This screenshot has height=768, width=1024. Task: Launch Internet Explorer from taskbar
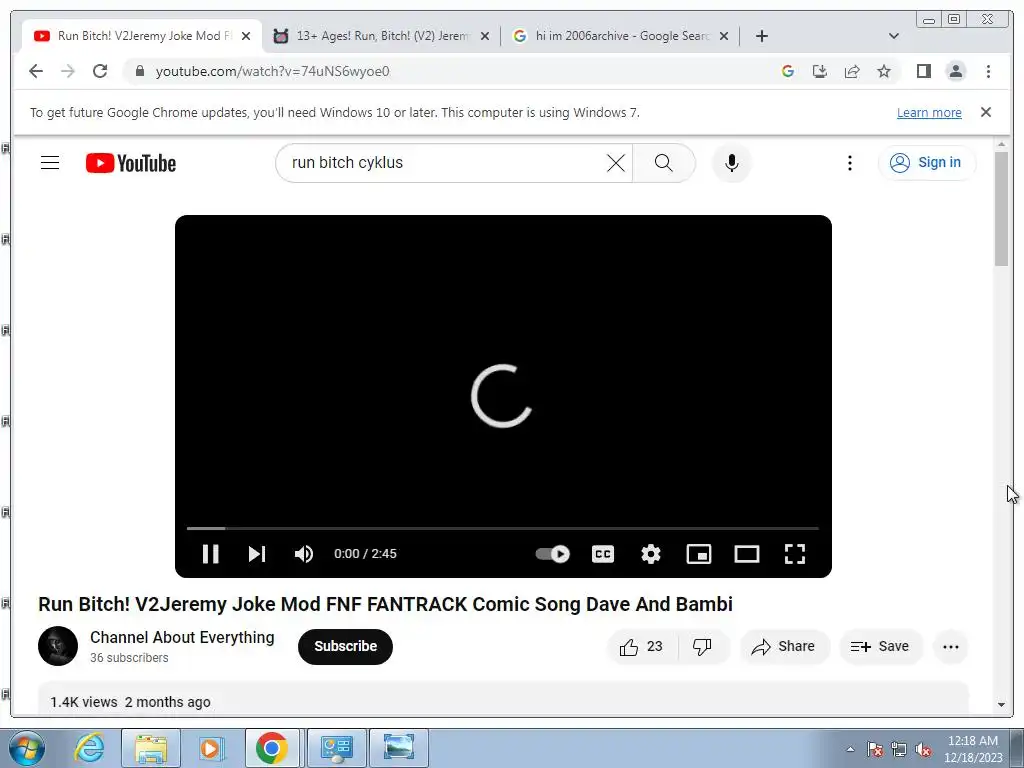coord(89,748)
